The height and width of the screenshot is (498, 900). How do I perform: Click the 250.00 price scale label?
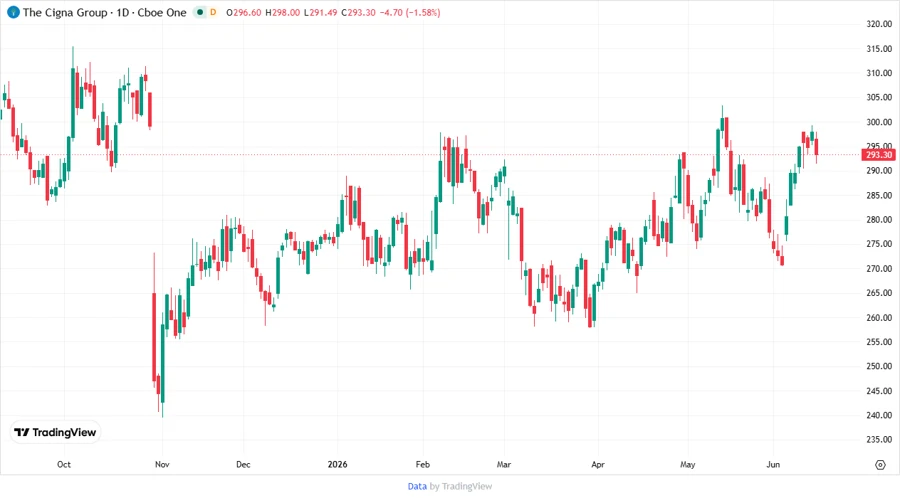pos(879,366)
